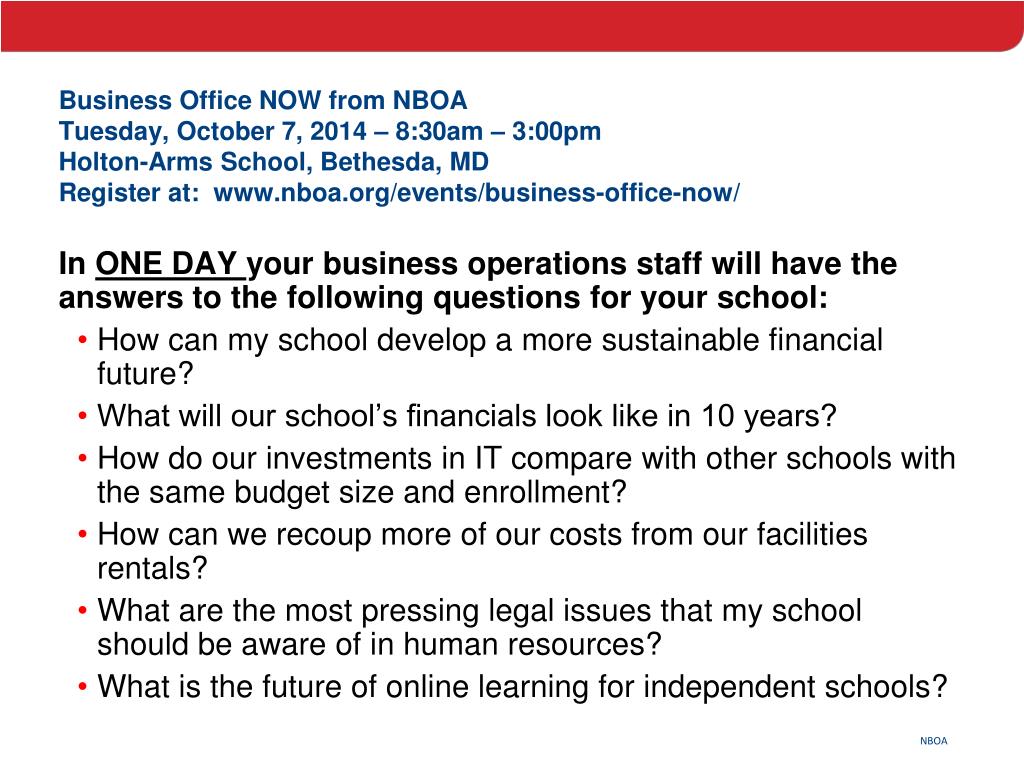Click the legal issues in human resources bullet

click(x=479, y=627)
